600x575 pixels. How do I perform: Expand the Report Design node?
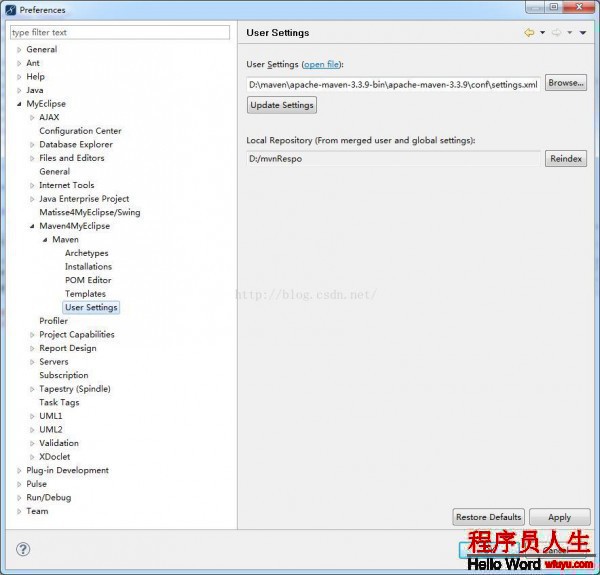coord(32,348)
